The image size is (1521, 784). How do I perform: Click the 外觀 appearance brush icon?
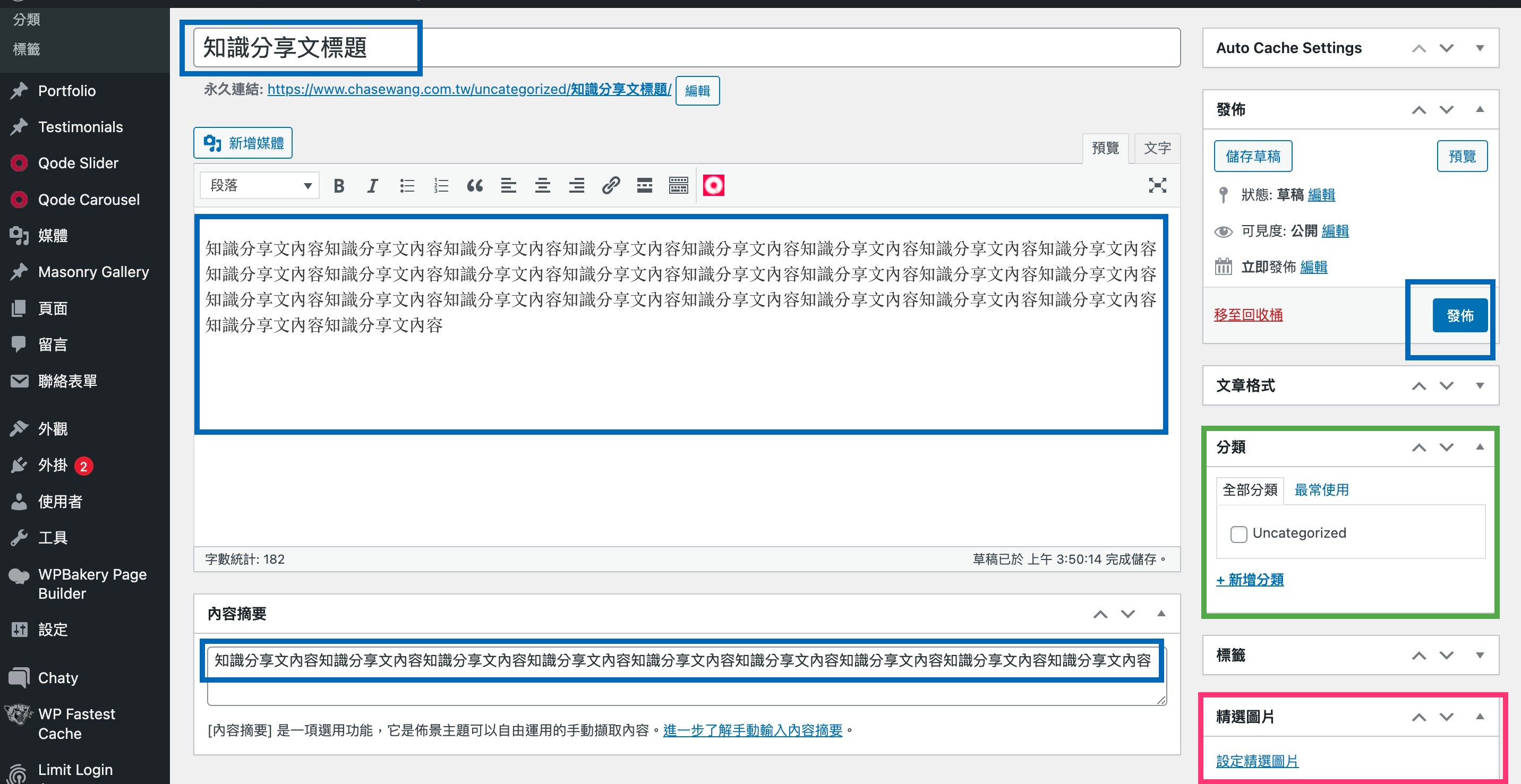click(19, 428)
